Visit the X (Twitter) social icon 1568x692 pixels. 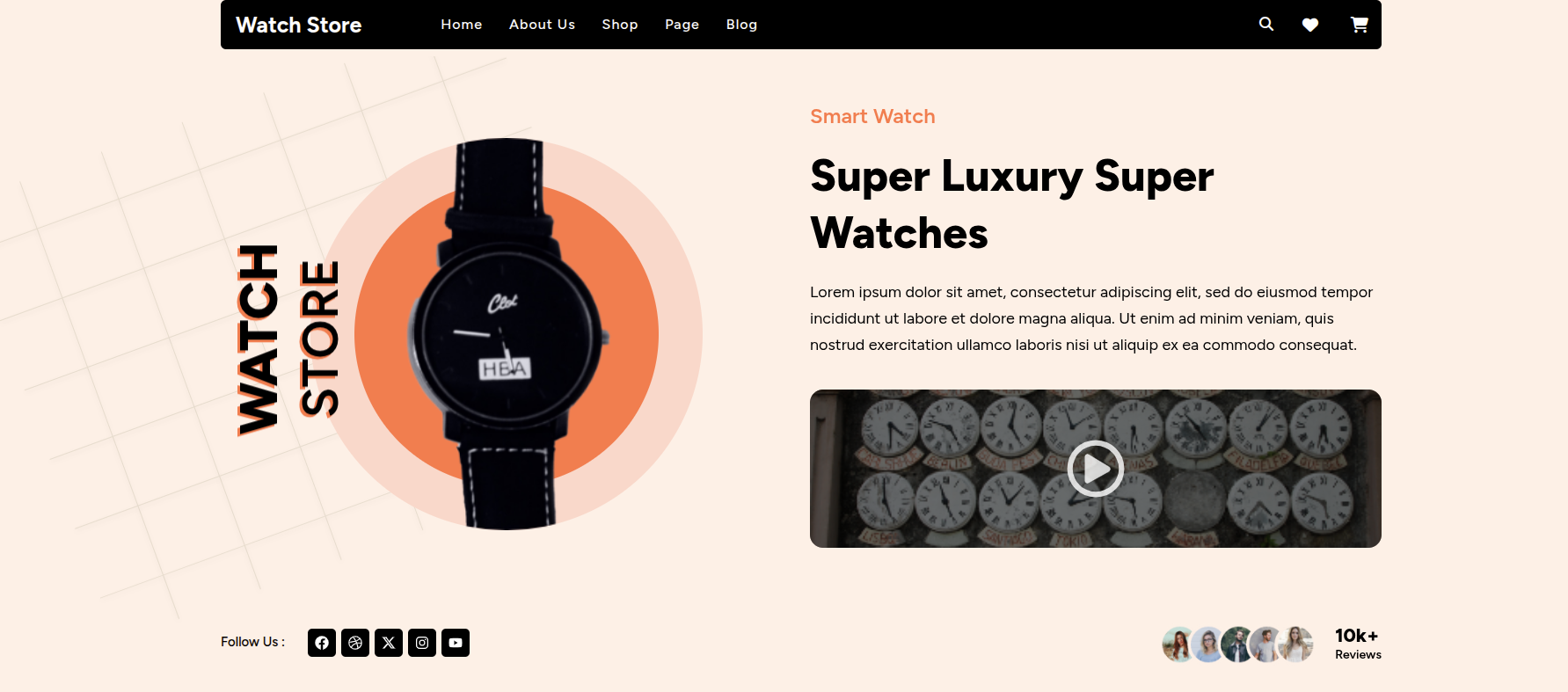[389, 643]
